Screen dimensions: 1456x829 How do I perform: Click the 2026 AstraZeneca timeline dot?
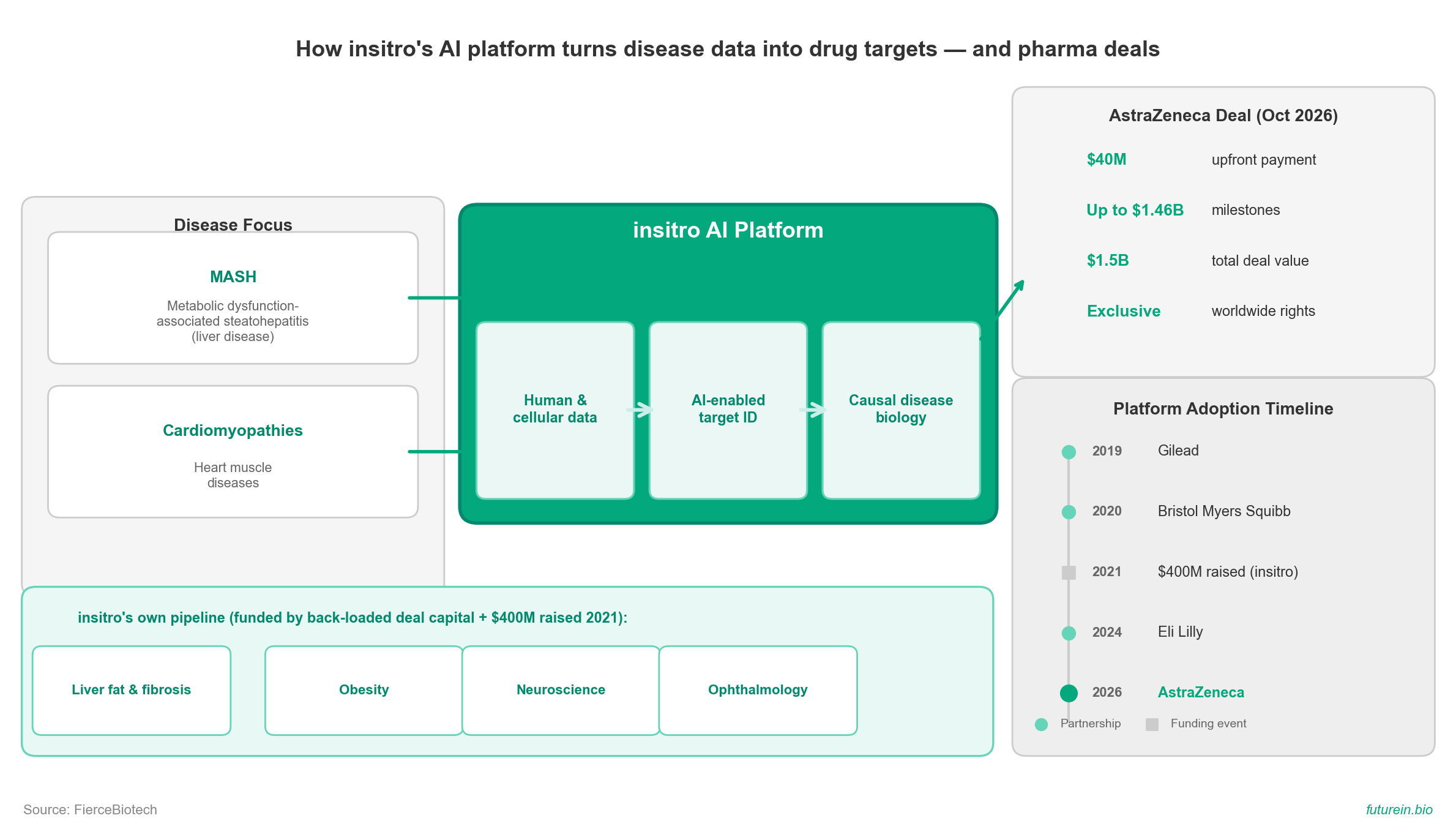pyautogui.click(x=1069, y=693)
